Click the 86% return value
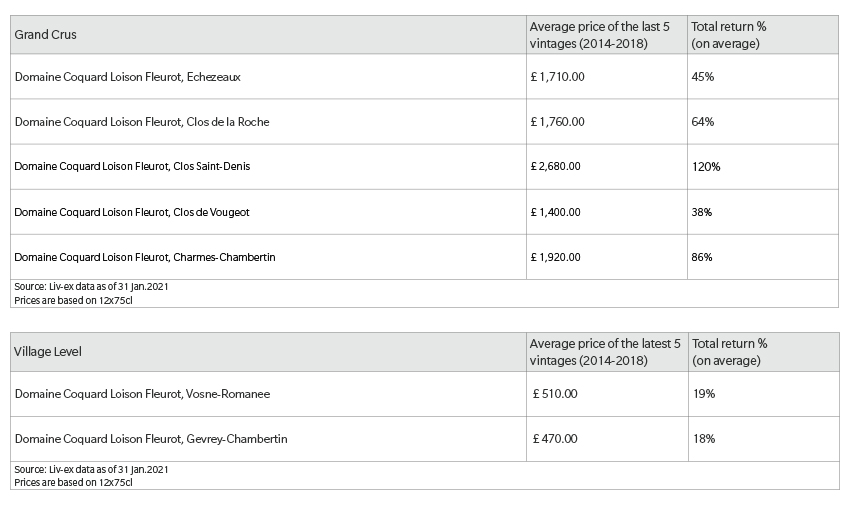The height and width of the screenshot is (506, 850). tap(701, 257)
